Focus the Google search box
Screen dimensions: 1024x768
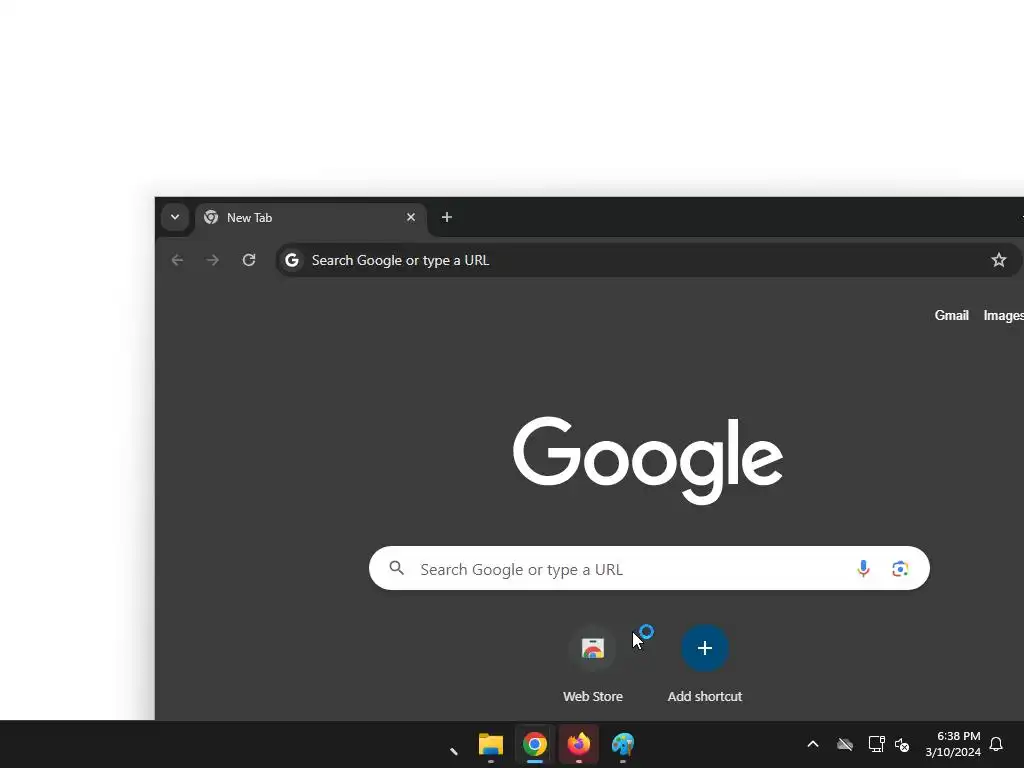[649, 568]
